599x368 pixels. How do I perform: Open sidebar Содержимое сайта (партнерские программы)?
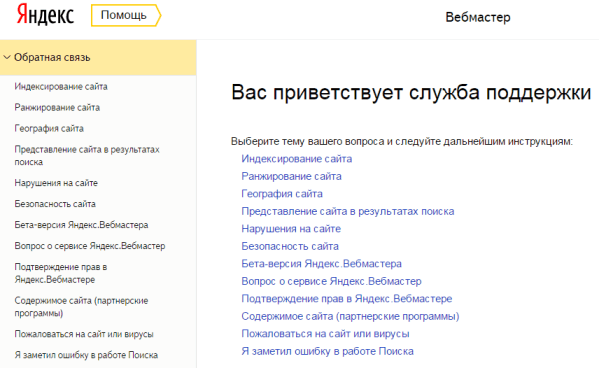pyautogui.click(x=81, y=307)
